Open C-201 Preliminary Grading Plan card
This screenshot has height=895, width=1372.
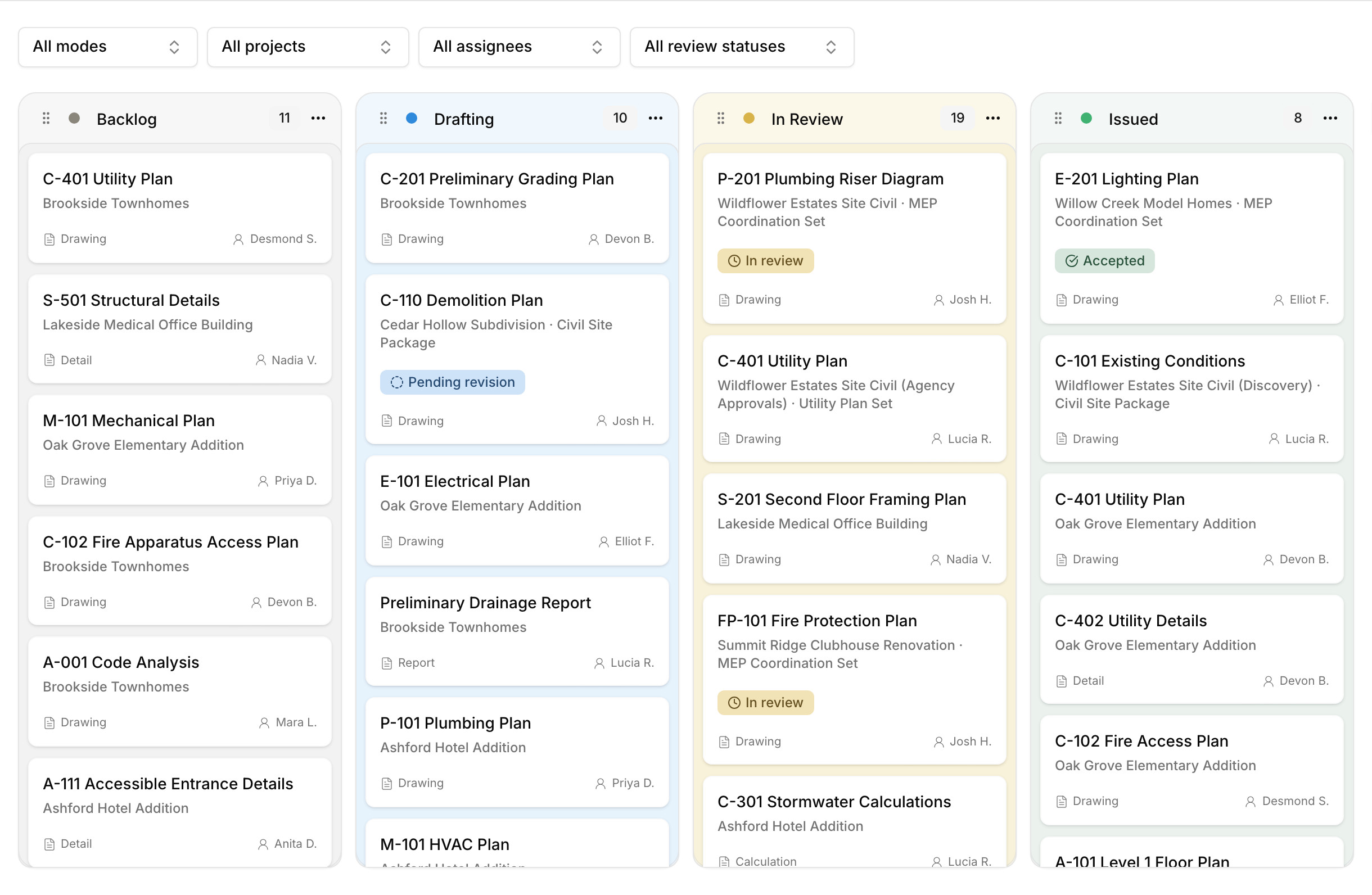[x=517, y=208]
